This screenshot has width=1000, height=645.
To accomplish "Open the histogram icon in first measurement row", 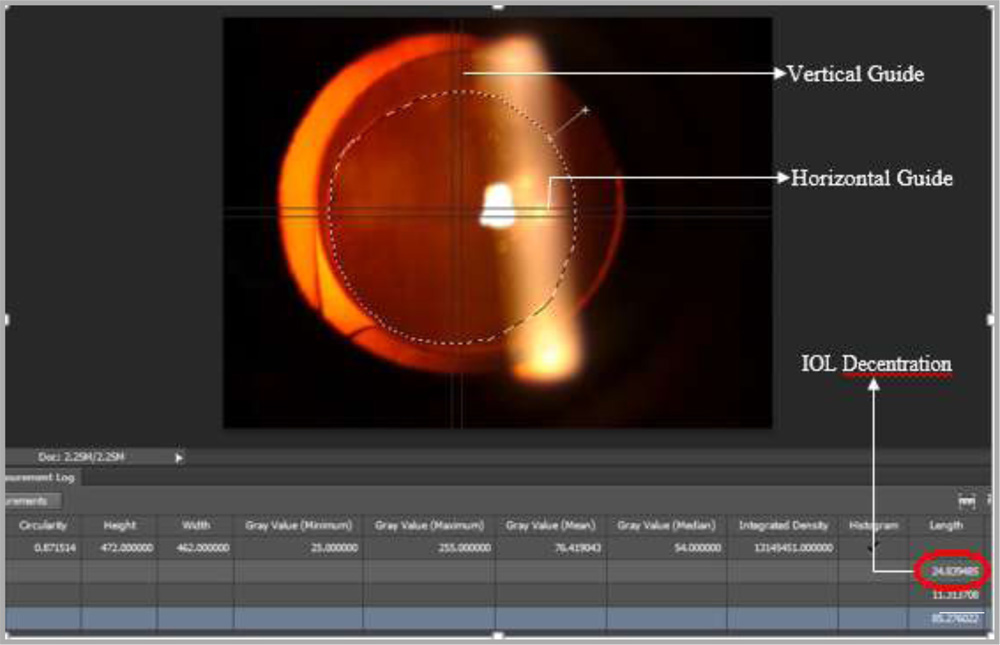I will coord(875,546).
